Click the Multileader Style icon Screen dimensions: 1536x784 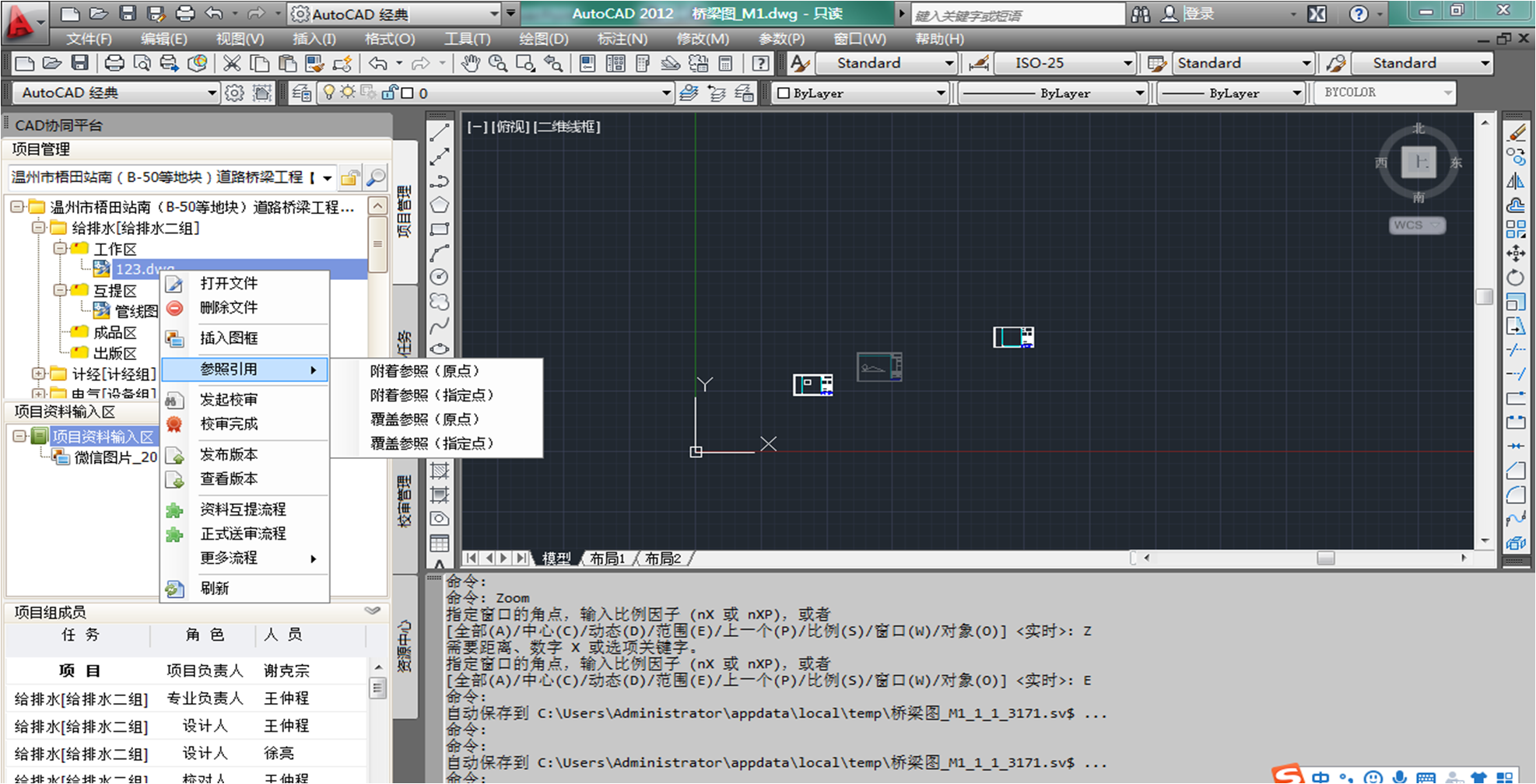pos(1336,64)
